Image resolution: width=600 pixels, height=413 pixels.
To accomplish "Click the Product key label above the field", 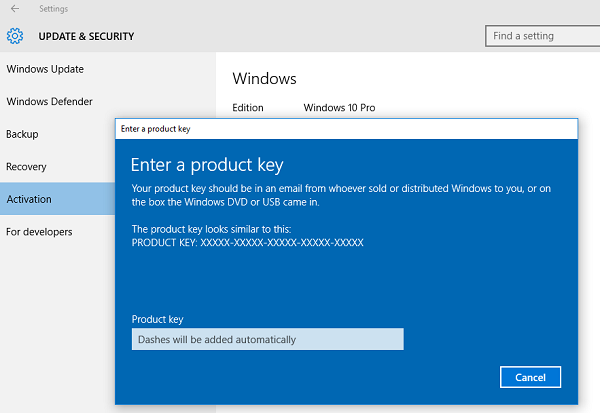I will pos(158,319).
